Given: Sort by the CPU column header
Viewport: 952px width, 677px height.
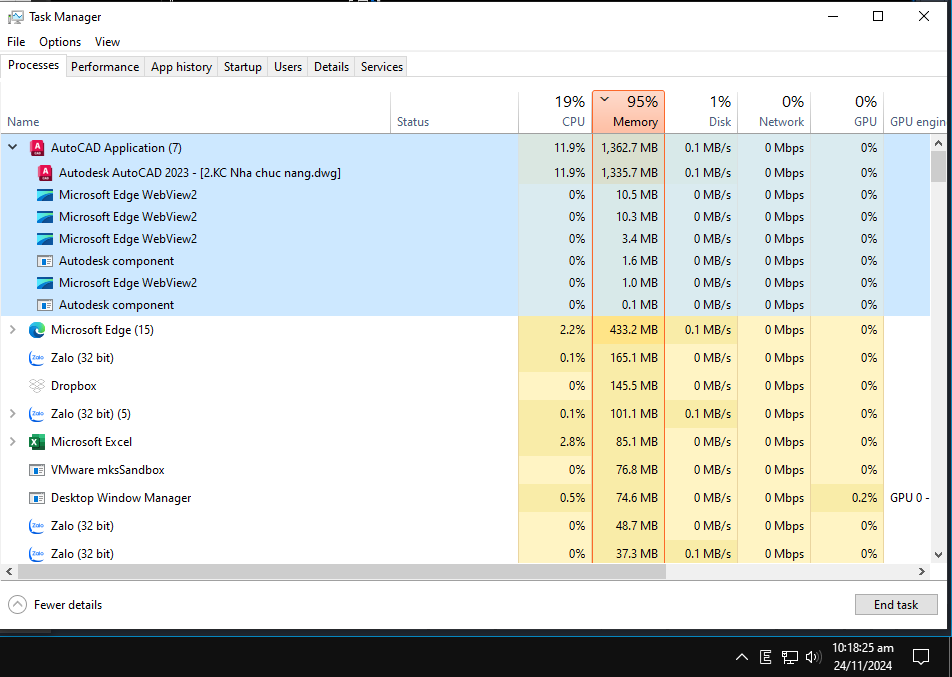Looking at the screenshot, I should [x=556, y=112].
